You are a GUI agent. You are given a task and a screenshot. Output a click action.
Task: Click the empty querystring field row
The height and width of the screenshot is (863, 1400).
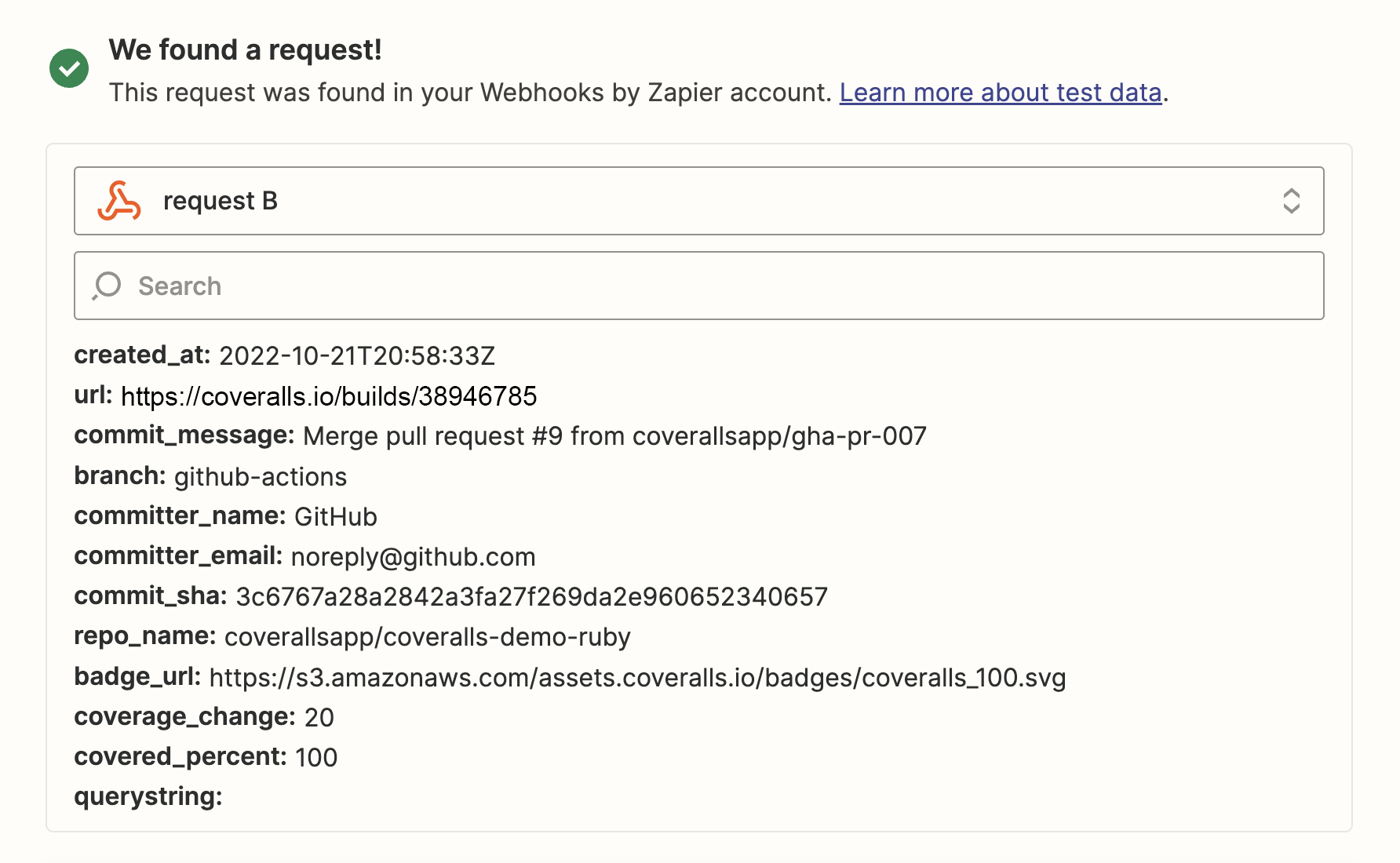148,797
